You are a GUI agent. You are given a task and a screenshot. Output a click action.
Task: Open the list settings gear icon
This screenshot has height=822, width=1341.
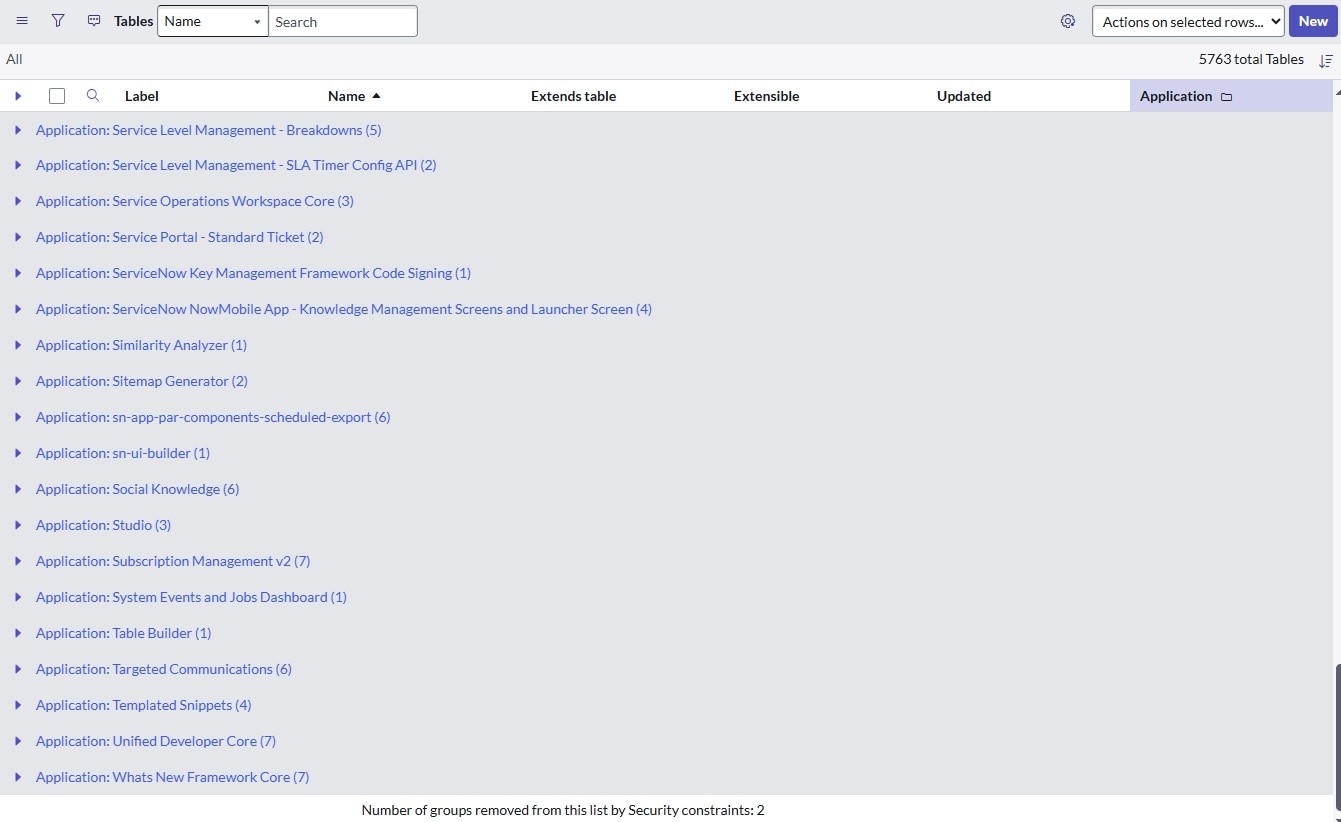coord(1067,20)
